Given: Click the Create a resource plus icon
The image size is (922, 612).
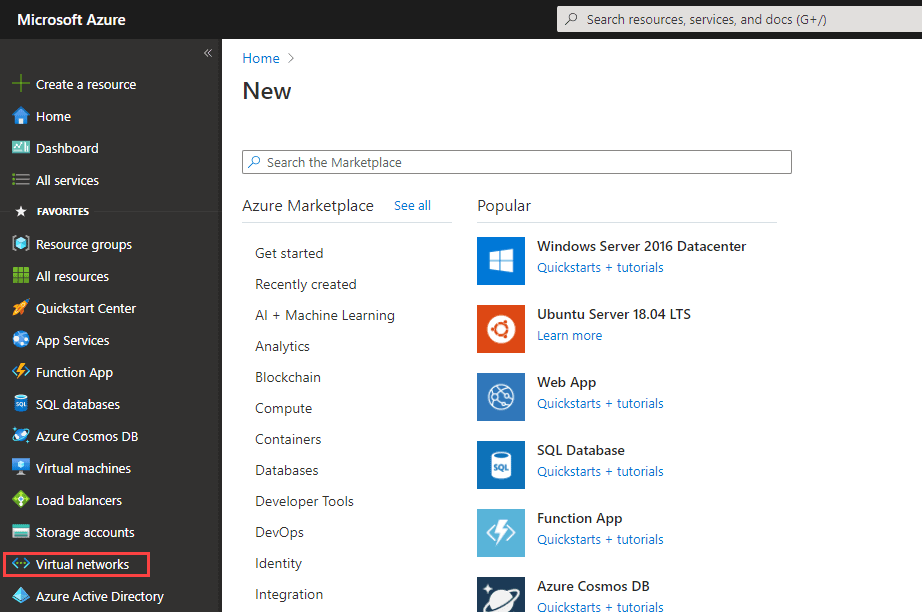Looking at the screenshot, I should tap(20, 84).
